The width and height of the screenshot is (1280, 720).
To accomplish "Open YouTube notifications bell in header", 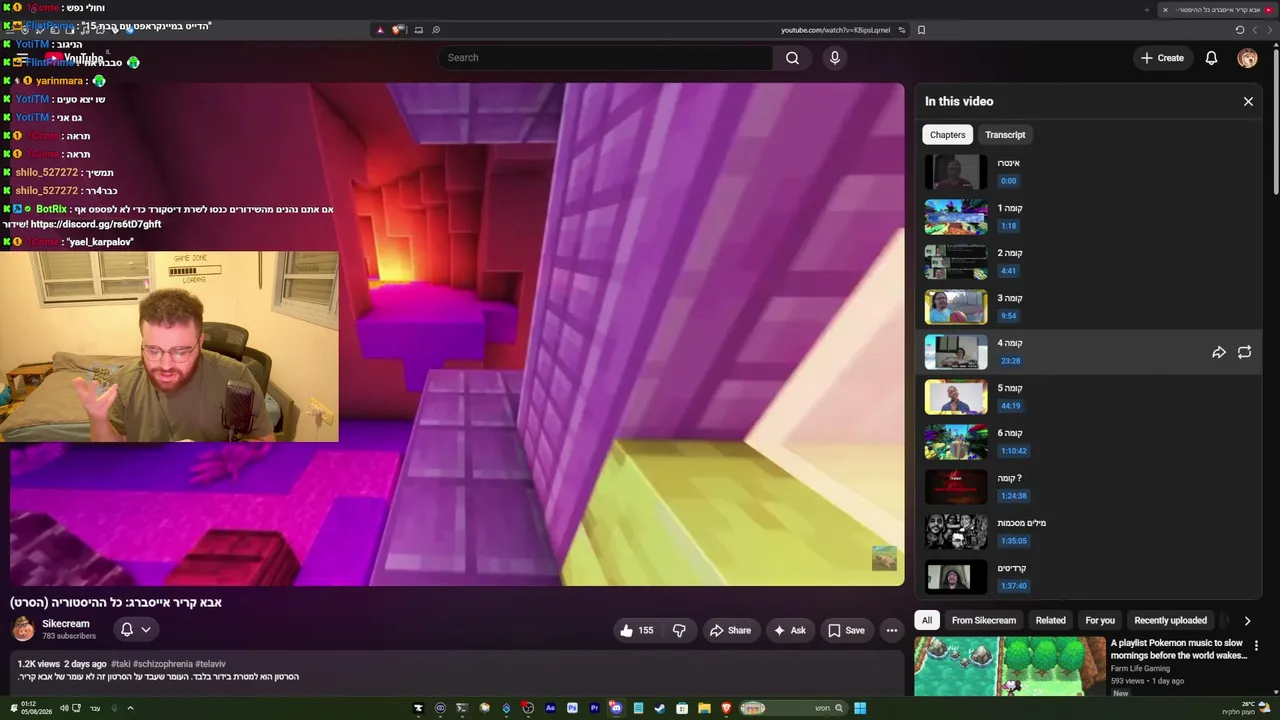I will pyautogui.click(x=1211, y=58).
